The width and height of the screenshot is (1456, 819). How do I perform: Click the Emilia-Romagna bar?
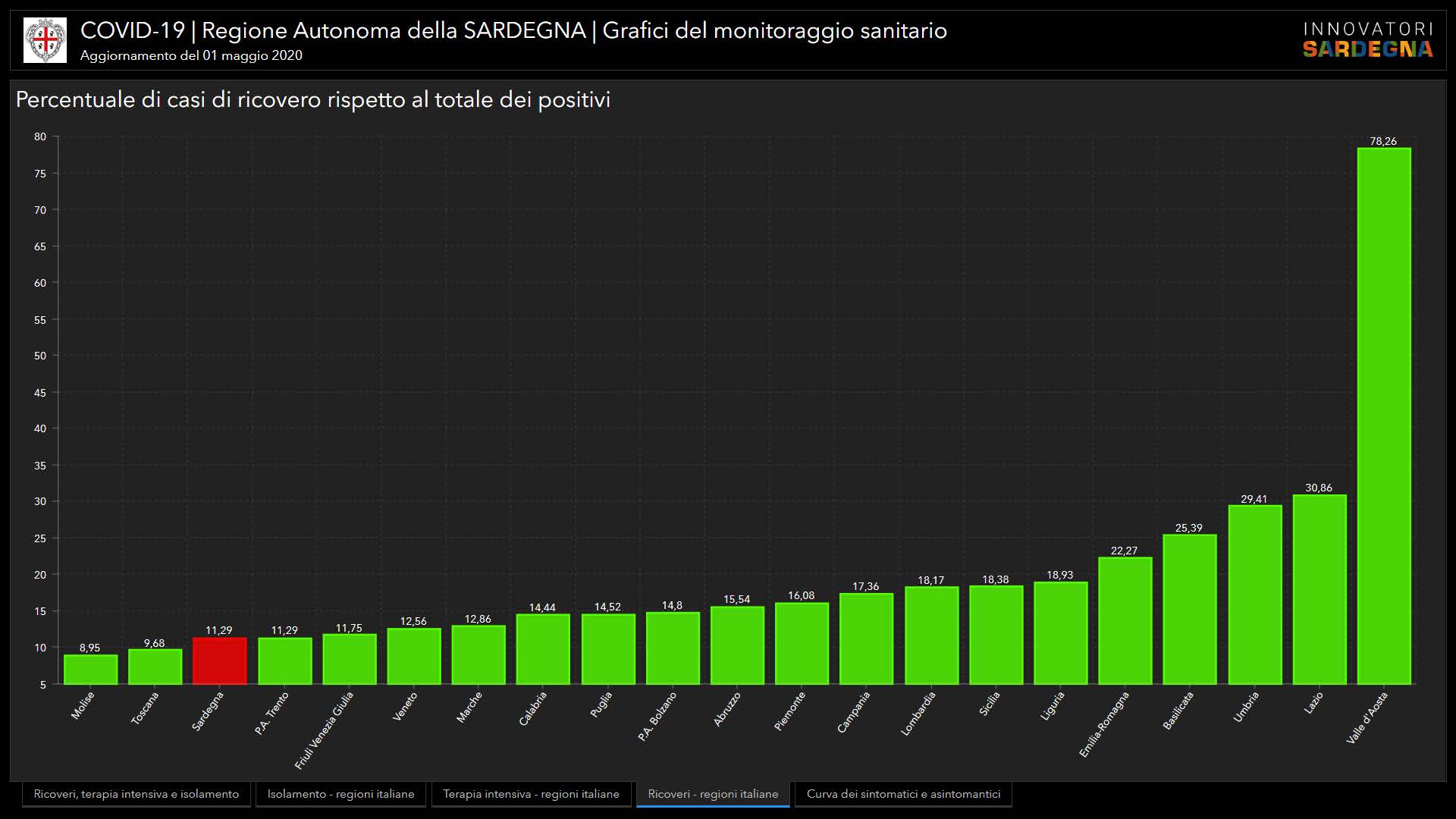1125,621
